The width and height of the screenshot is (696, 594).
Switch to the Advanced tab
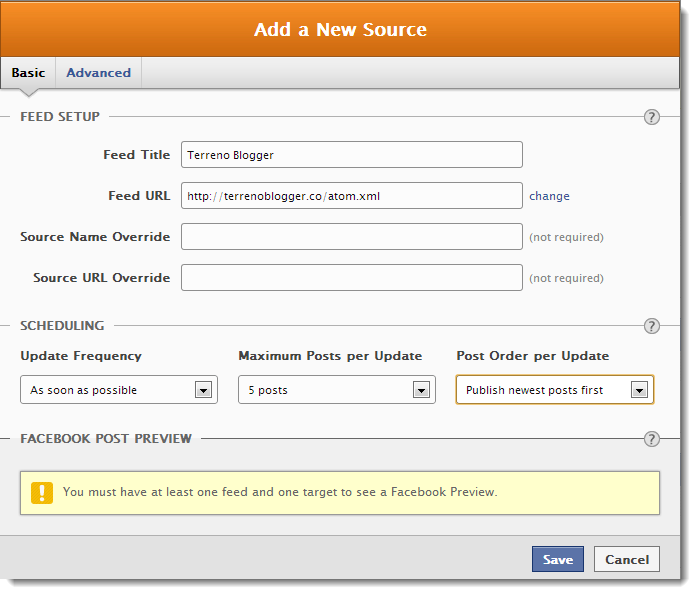(99, 73)
